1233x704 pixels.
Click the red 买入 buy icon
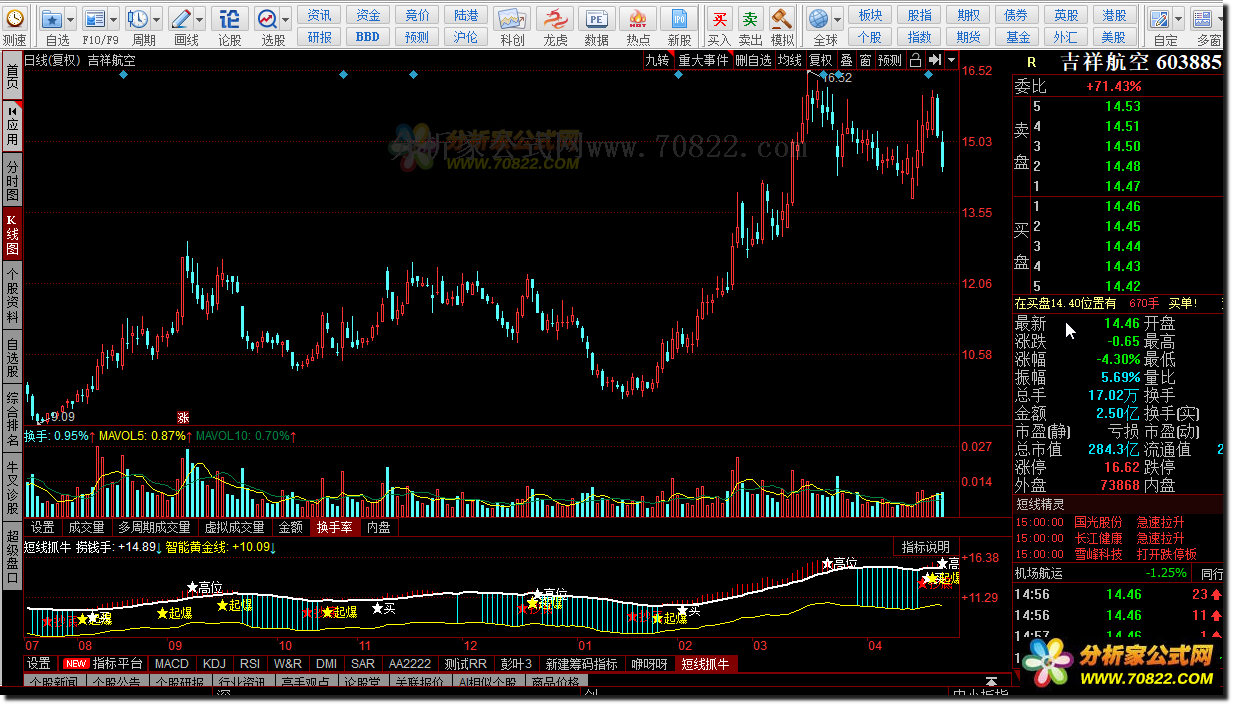(719, 18)
